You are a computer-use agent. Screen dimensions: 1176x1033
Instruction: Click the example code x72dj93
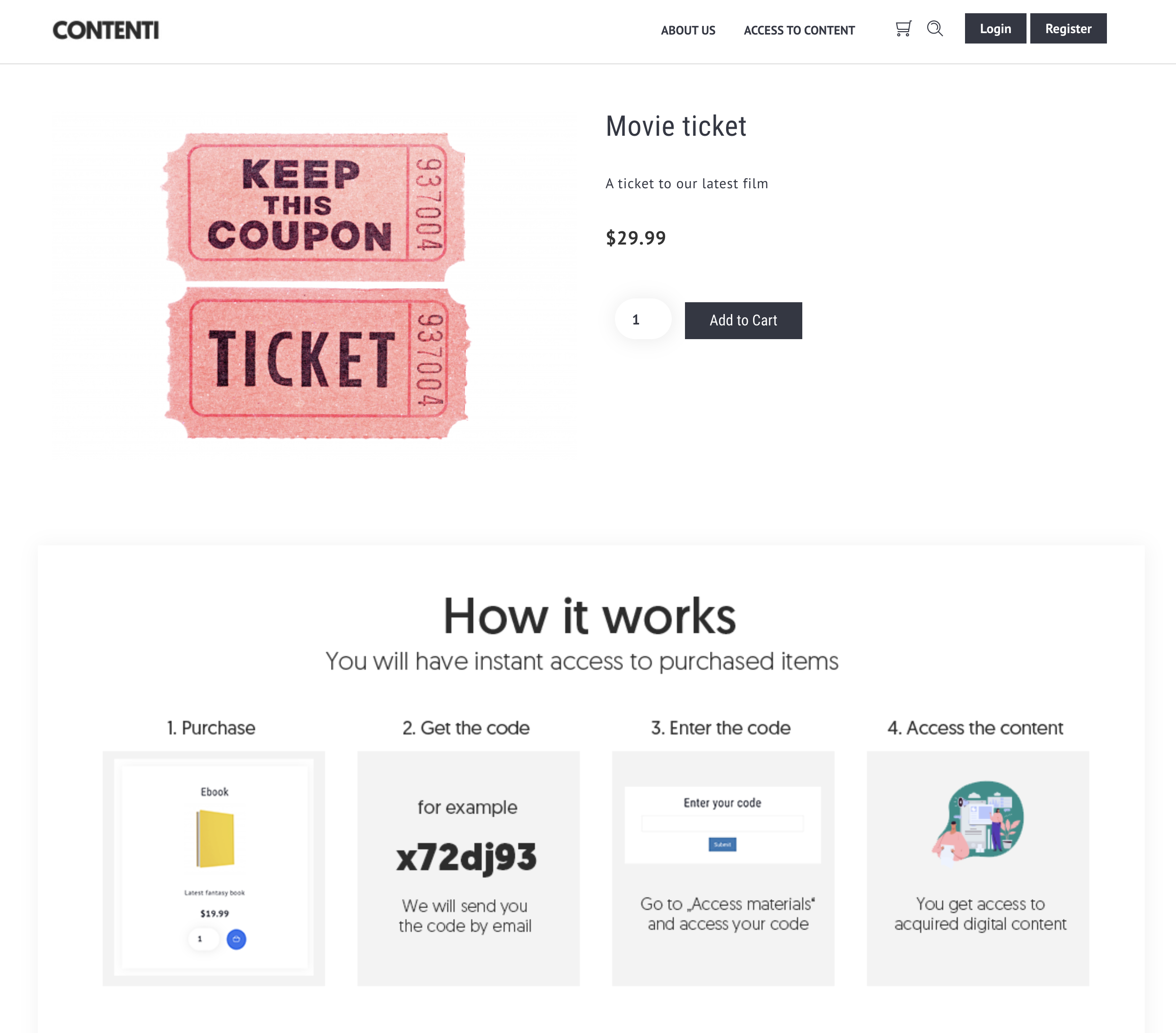466,857
